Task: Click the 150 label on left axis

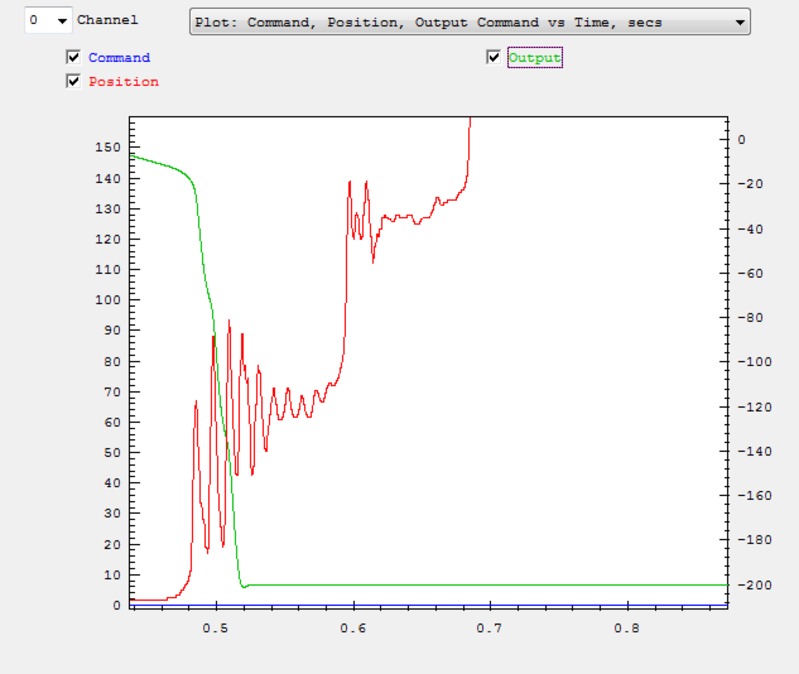Action: pyautogui.click(x=107, y=147)
